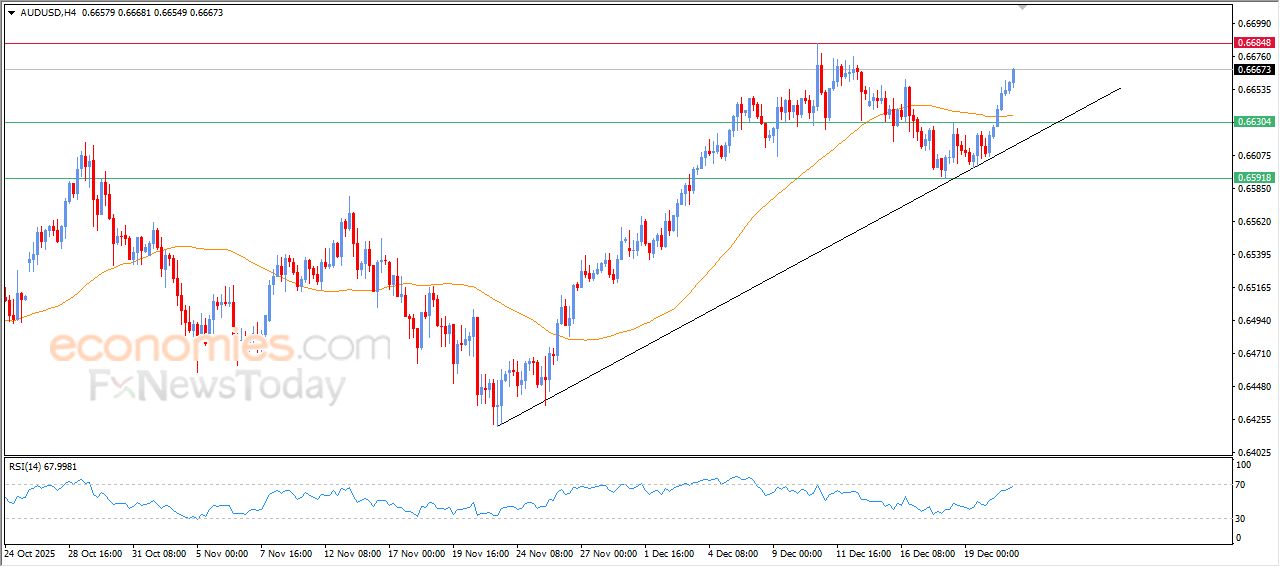This screenshot has width=1280, height=567.
Task: Click the gray chart shift marker at top
Action: click(1022, 6)
